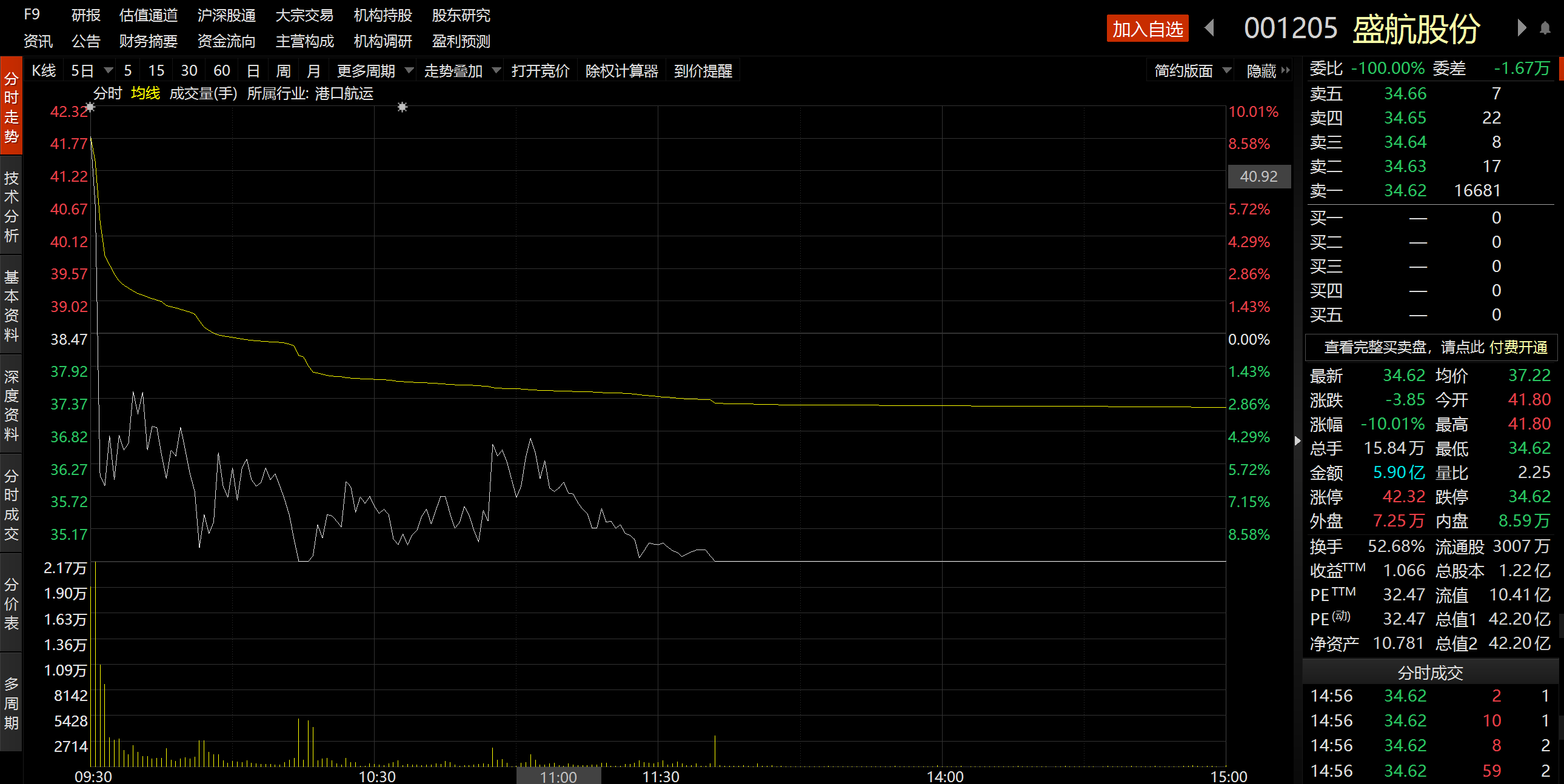Click the 成交量(手) legend label
Viewport: 1564px width, 784px height.
tap(203, 93)
